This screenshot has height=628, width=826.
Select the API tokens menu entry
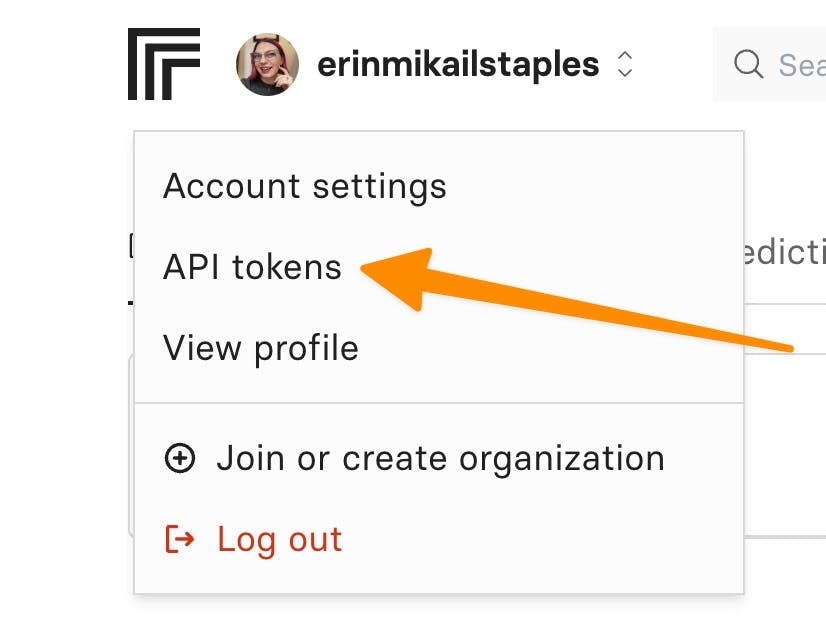point(252,268)
